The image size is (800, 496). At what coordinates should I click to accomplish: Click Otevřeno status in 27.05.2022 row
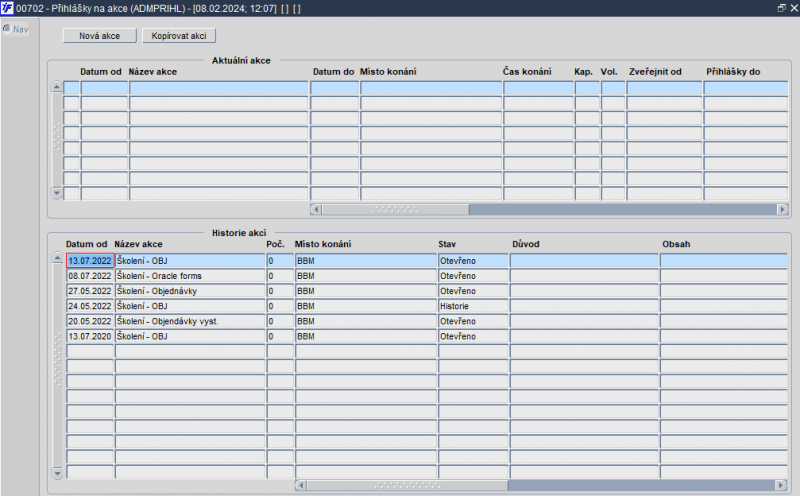point(473,291)
